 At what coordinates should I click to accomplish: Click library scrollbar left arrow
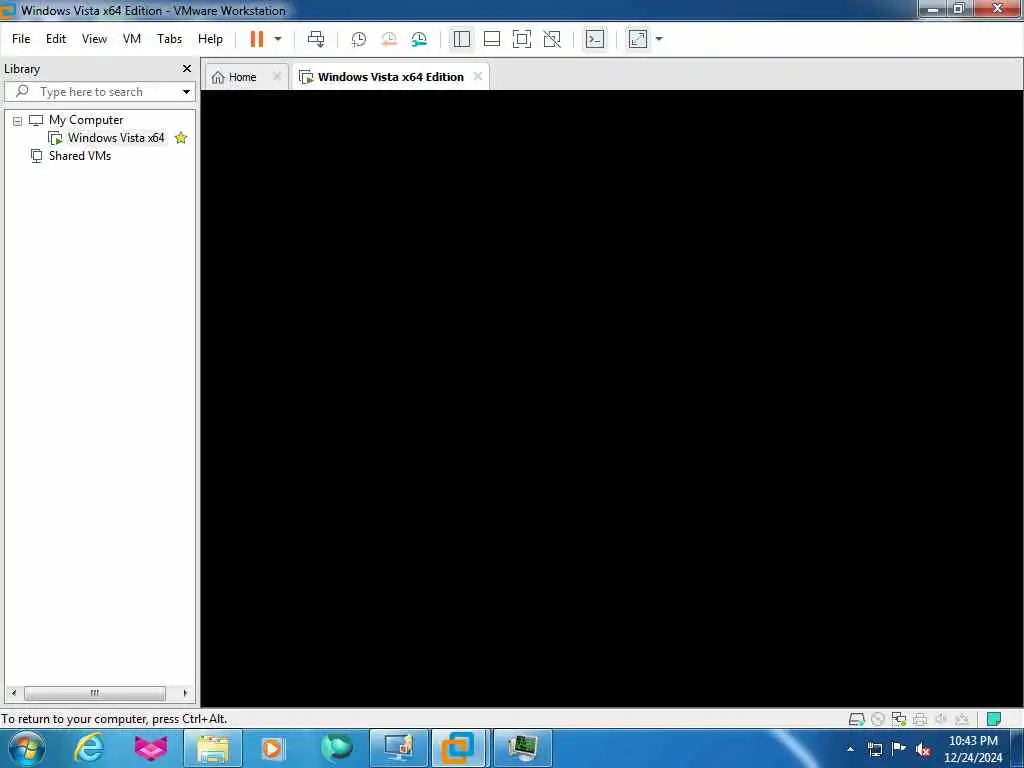coord(14,693)
